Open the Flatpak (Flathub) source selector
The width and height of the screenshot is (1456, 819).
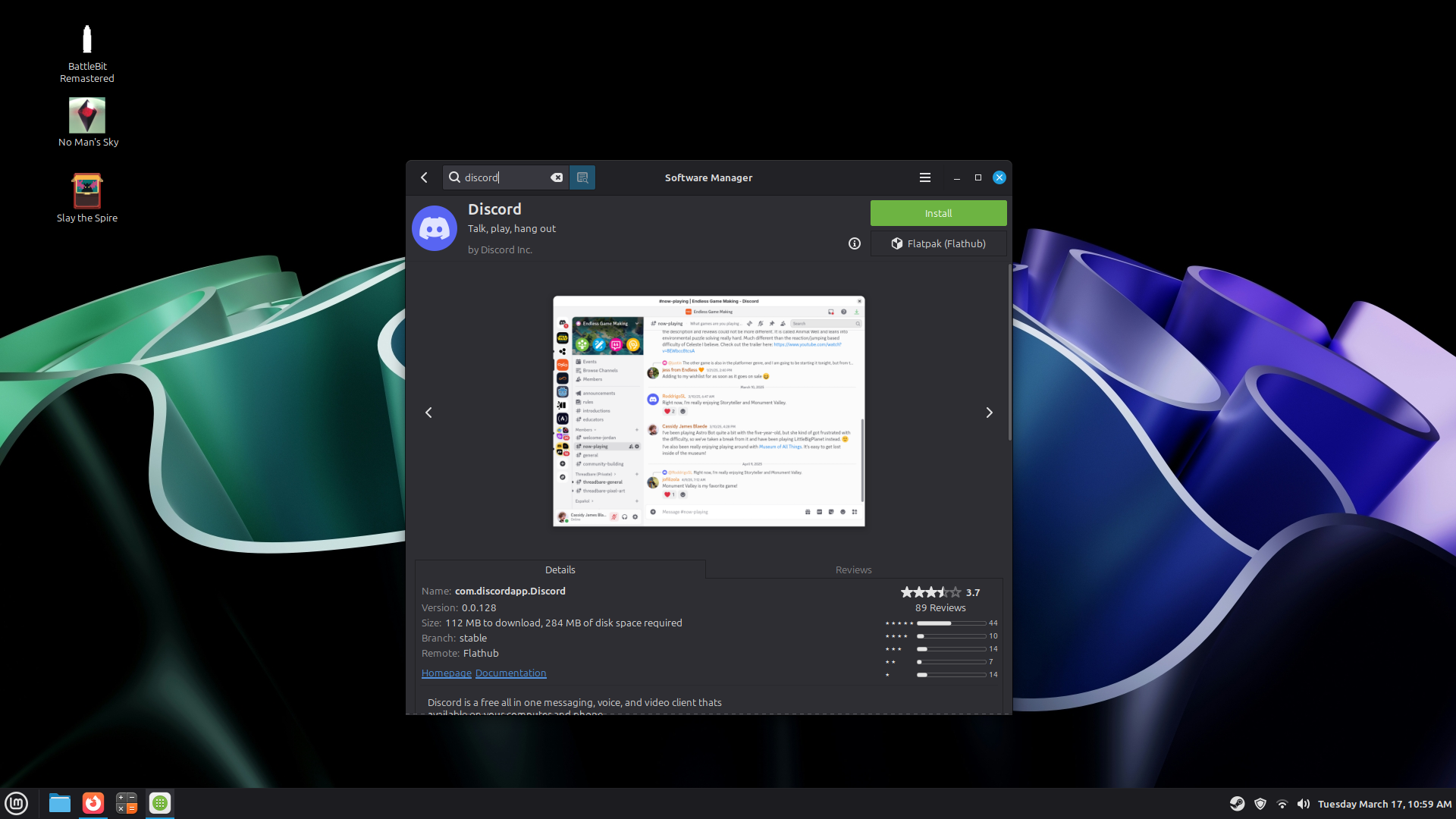pos(938,243)
